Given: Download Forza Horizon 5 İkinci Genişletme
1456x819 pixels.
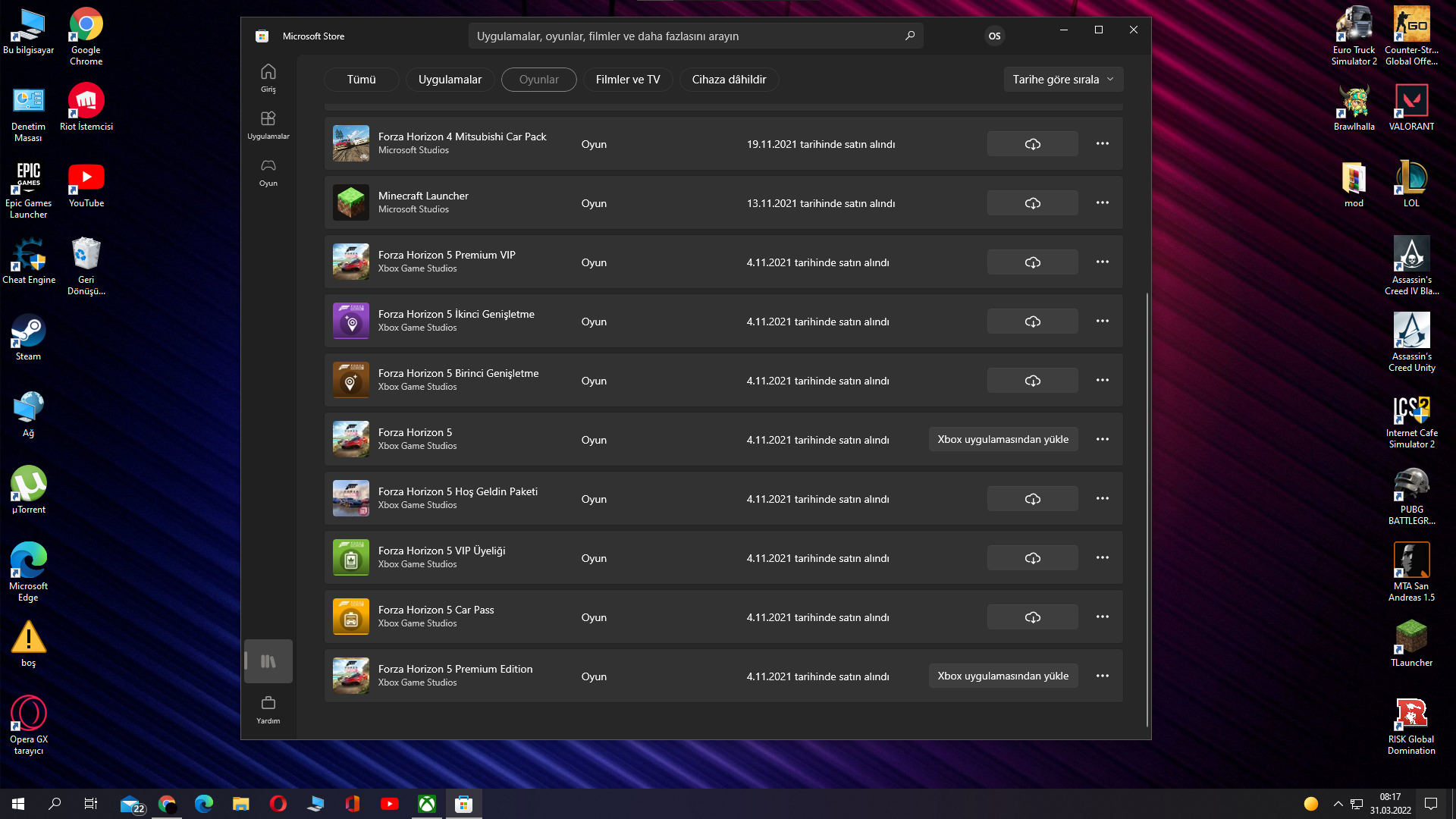Looking at the screenshot, I should pos(1032,322).
